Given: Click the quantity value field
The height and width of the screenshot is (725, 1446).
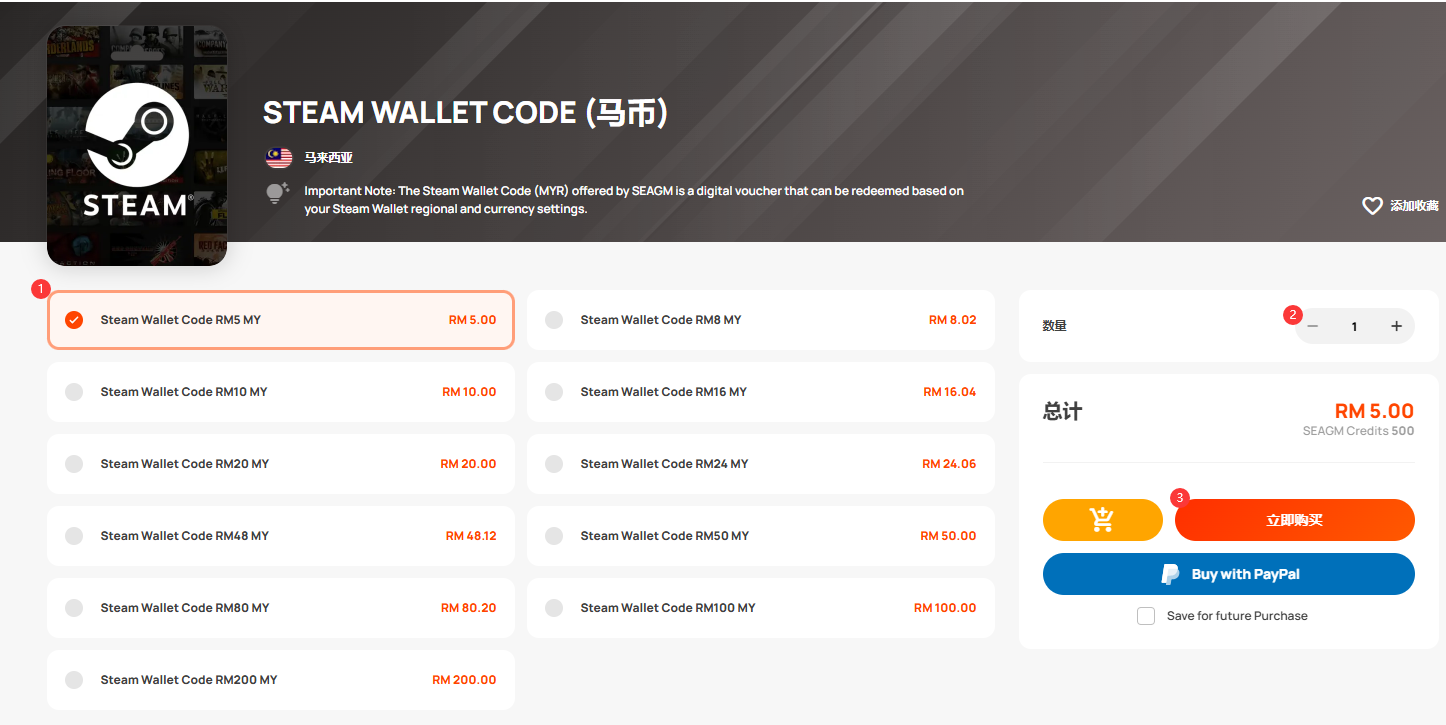Looking at the screenshot, I should pyautogui.click(x=1354, y=326).
